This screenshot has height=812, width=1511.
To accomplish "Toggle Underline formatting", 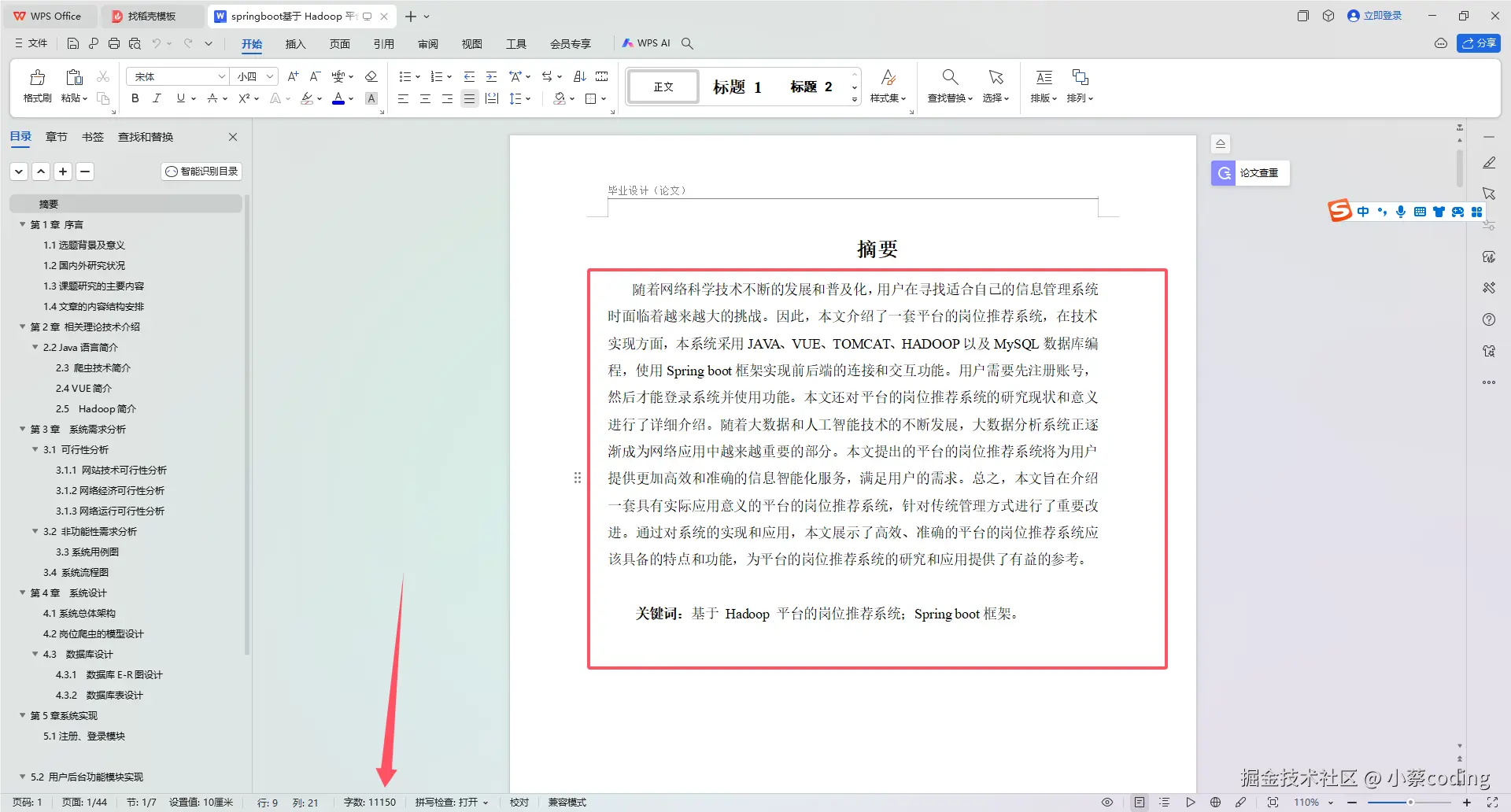I will 181,98.
